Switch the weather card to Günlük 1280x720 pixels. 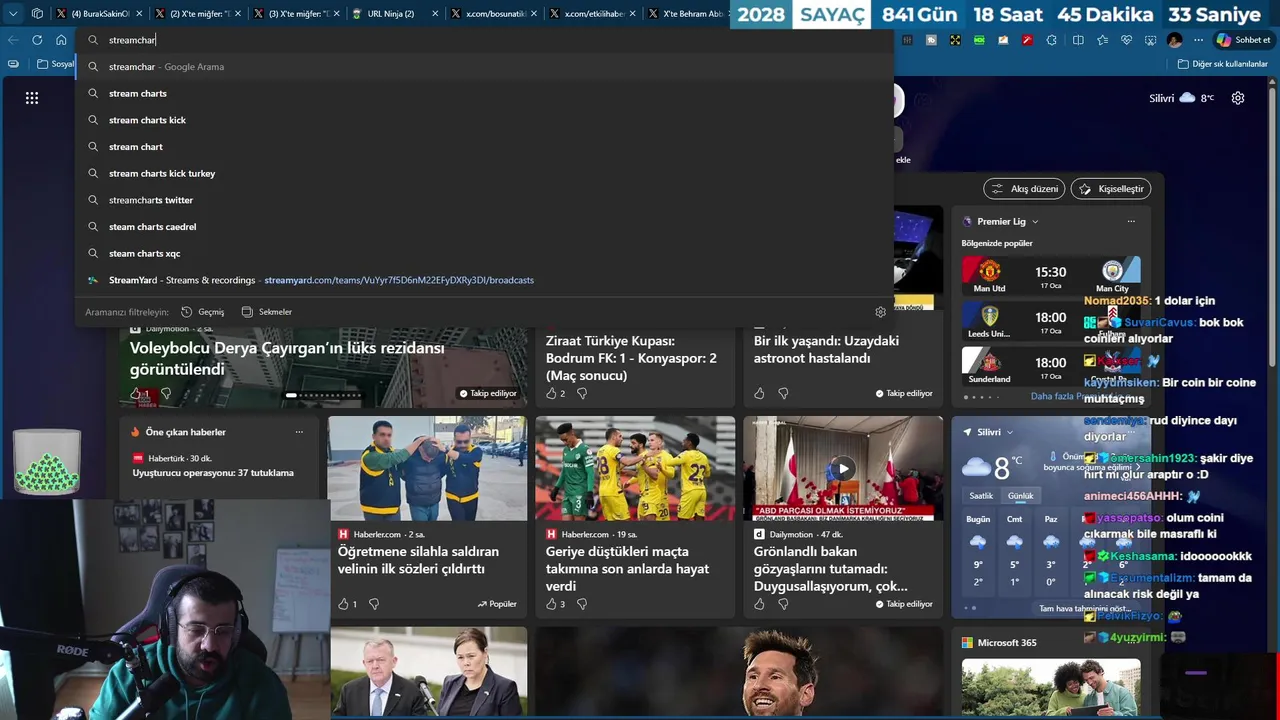1021,496
